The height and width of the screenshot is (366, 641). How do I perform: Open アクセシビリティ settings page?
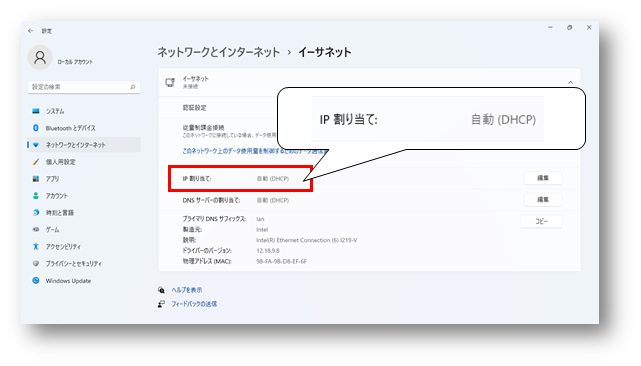click(x=84, y=247)
